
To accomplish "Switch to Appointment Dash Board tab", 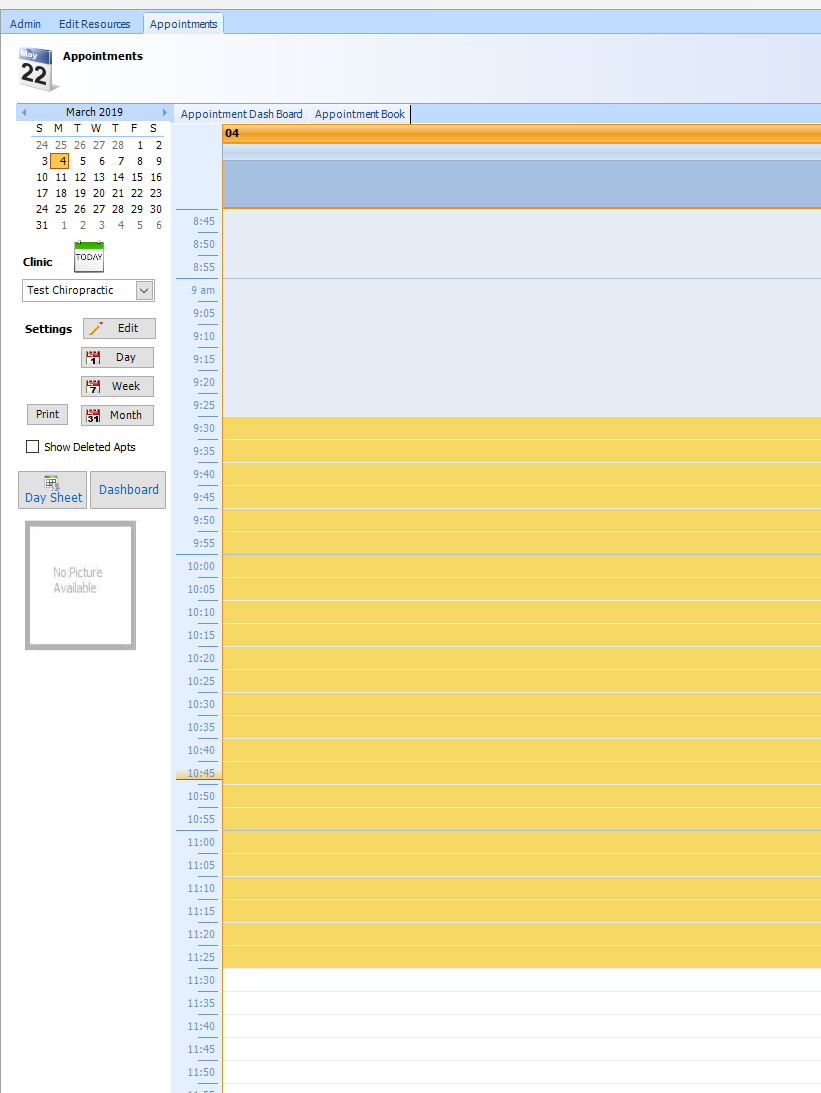I will [x=241, y=114].
